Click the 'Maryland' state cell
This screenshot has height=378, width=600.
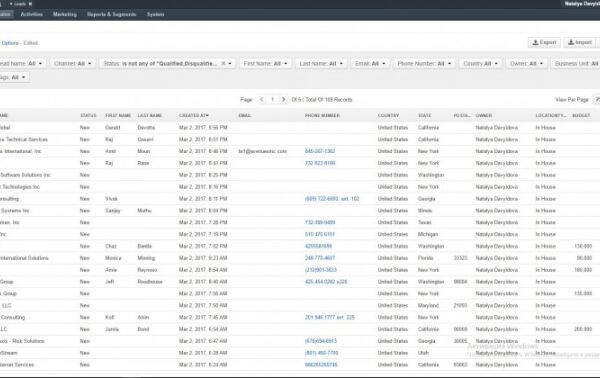pyautogui.click(x=428, y=305)
